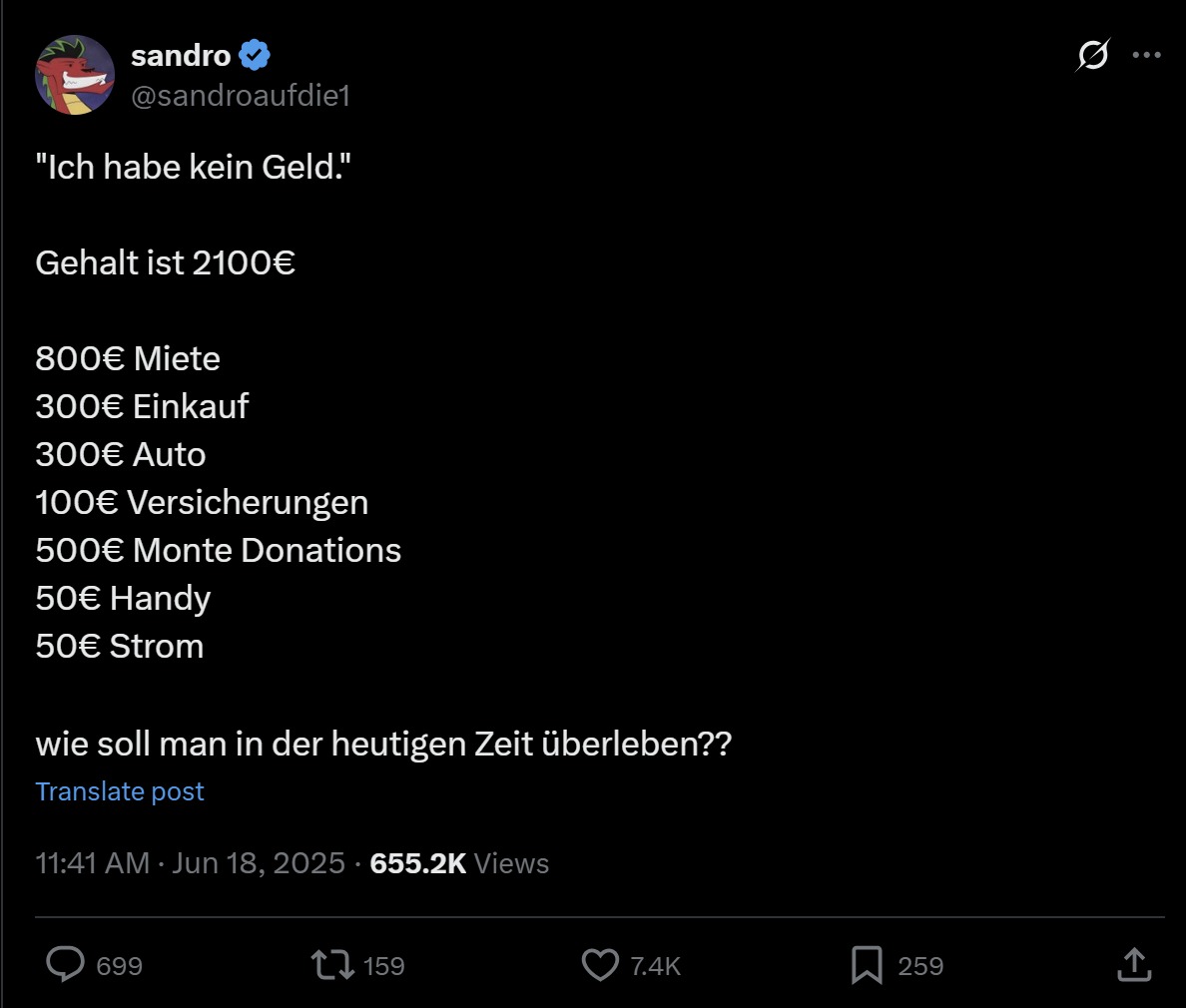Screen dimensions: 1186x1008
Task: Click the blue verified badge next to sandro
Action: (x=256, y=55)
